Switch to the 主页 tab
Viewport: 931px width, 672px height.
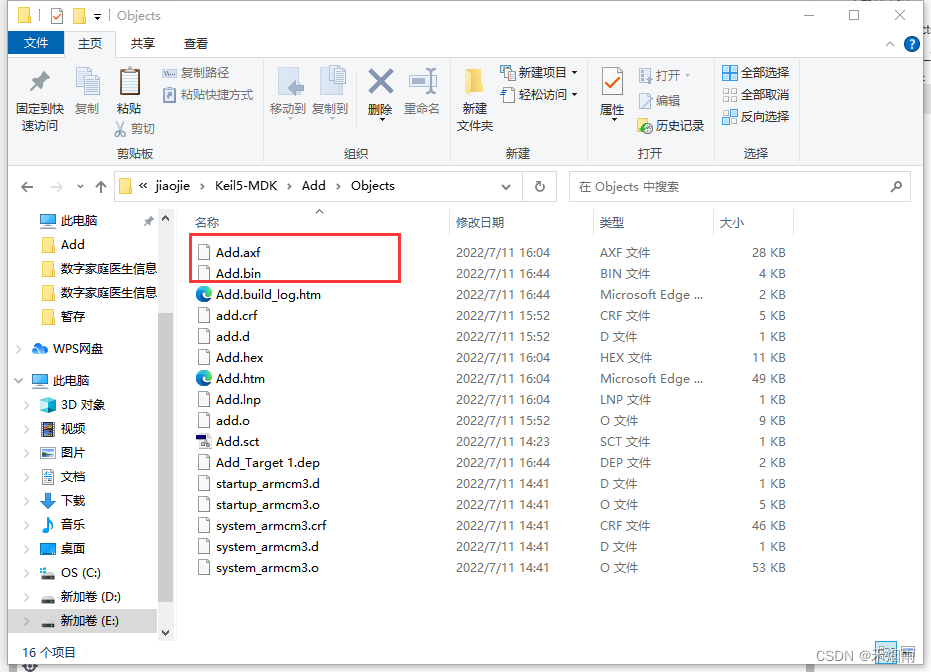pos(90,43)
